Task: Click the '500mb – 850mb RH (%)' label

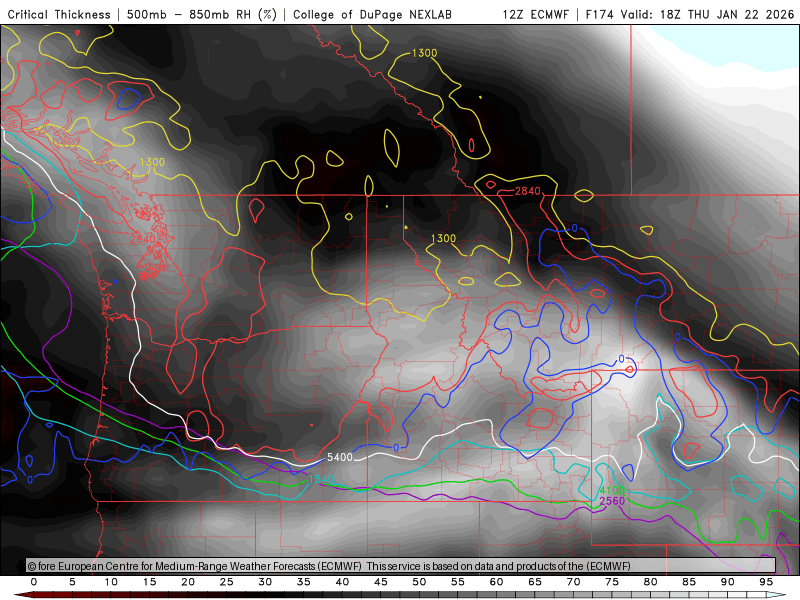Action: pos(202,14)
